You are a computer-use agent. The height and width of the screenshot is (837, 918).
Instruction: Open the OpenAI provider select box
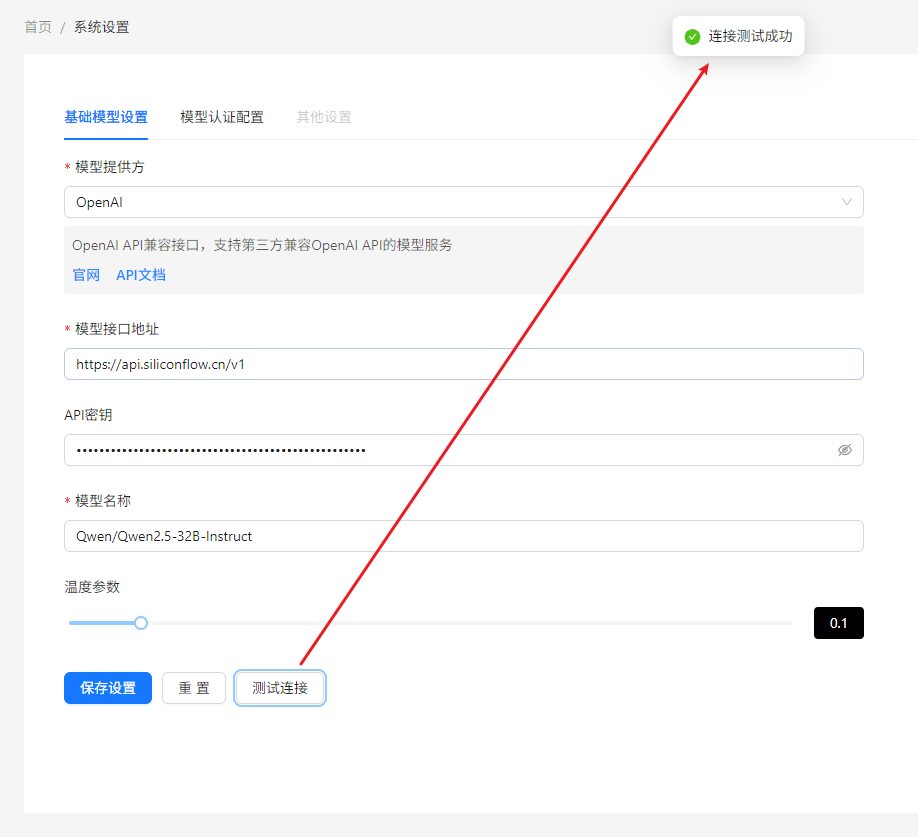click(450, 202)
